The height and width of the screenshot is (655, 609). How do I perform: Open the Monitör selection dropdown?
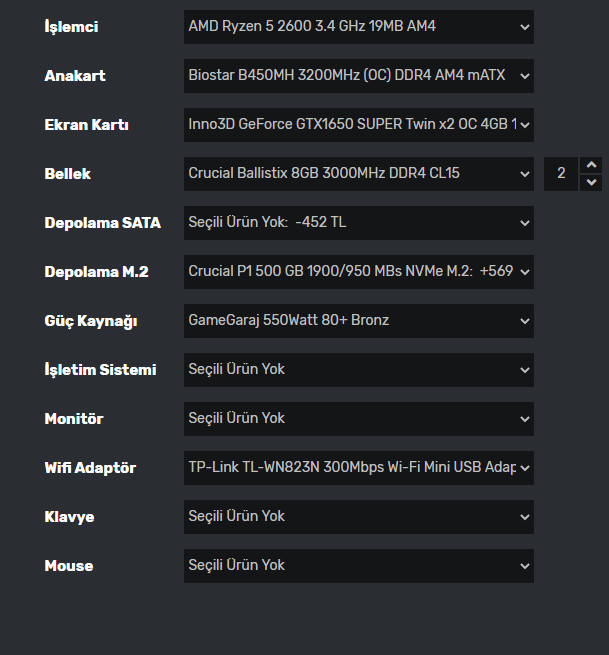pyautogui.click(x=358, y=419)
